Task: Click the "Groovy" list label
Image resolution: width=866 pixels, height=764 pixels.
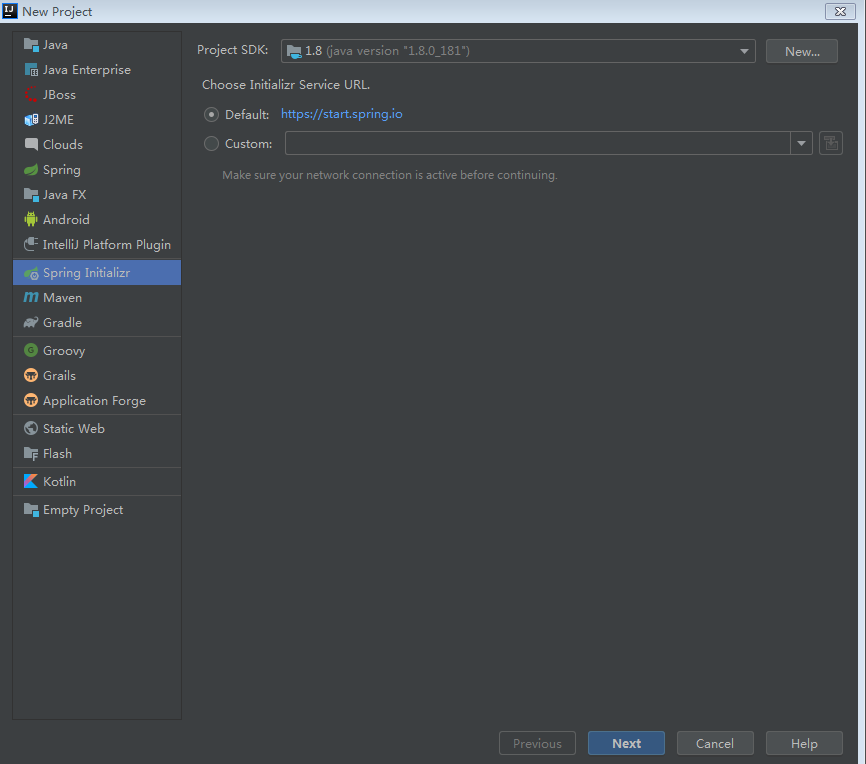Action: pos(64,351)
